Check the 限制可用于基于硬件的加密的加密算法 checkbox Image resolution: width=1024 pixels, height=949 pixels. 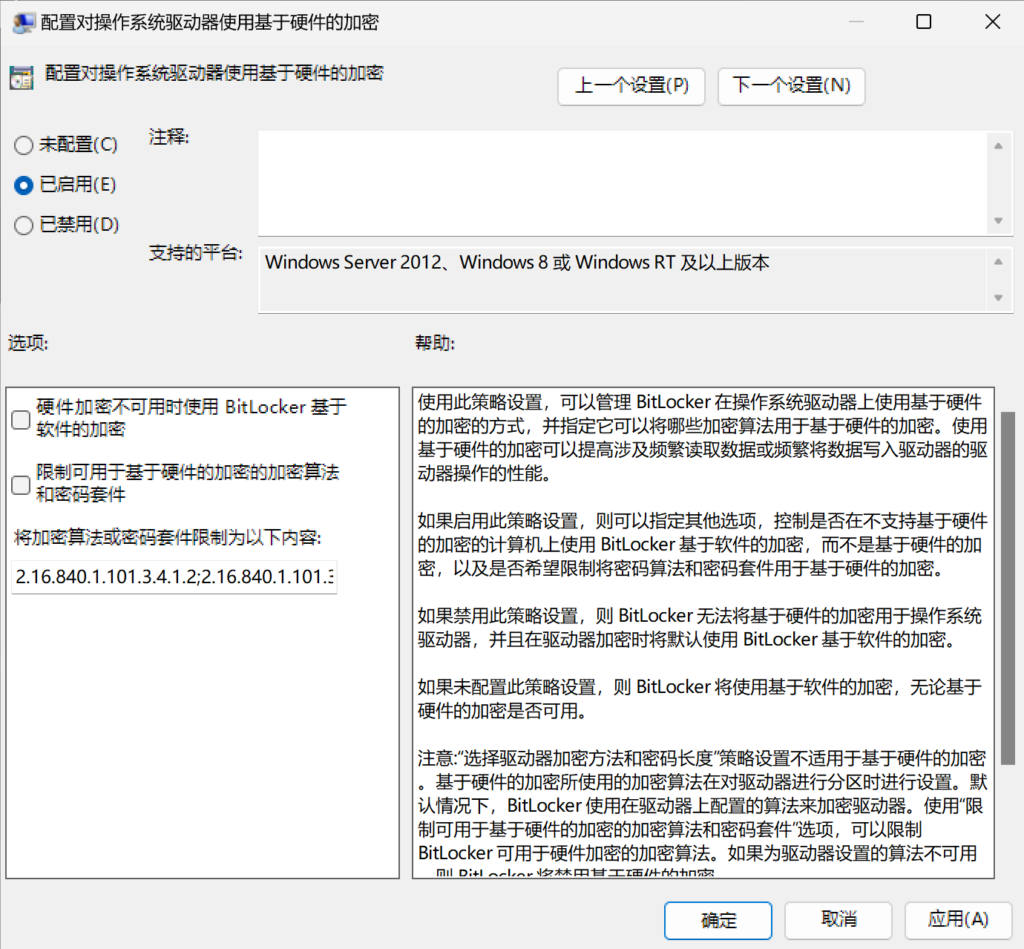(21, 484)
